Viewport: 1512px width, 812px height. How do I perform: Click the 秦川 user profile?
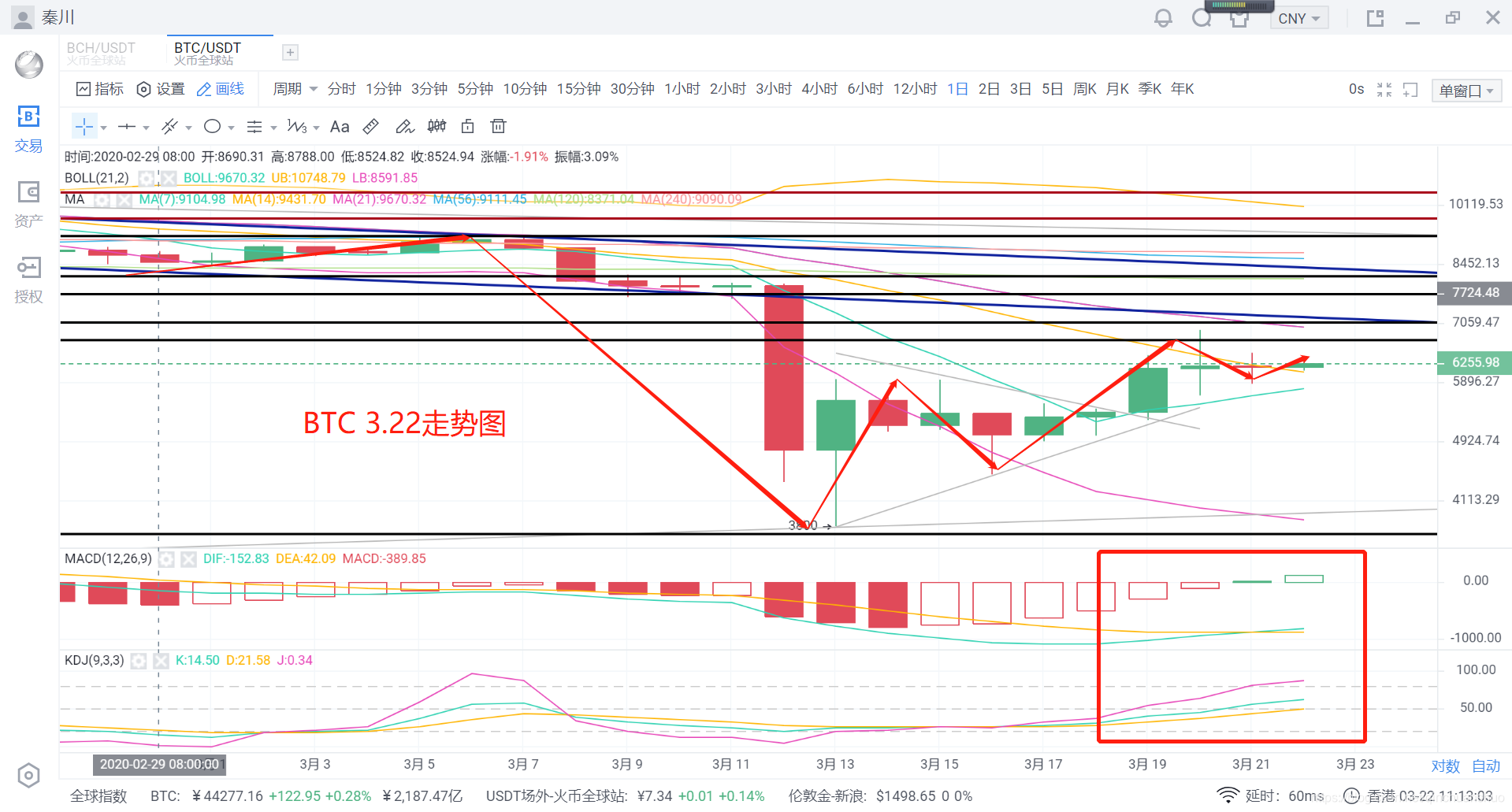point(44,17)
